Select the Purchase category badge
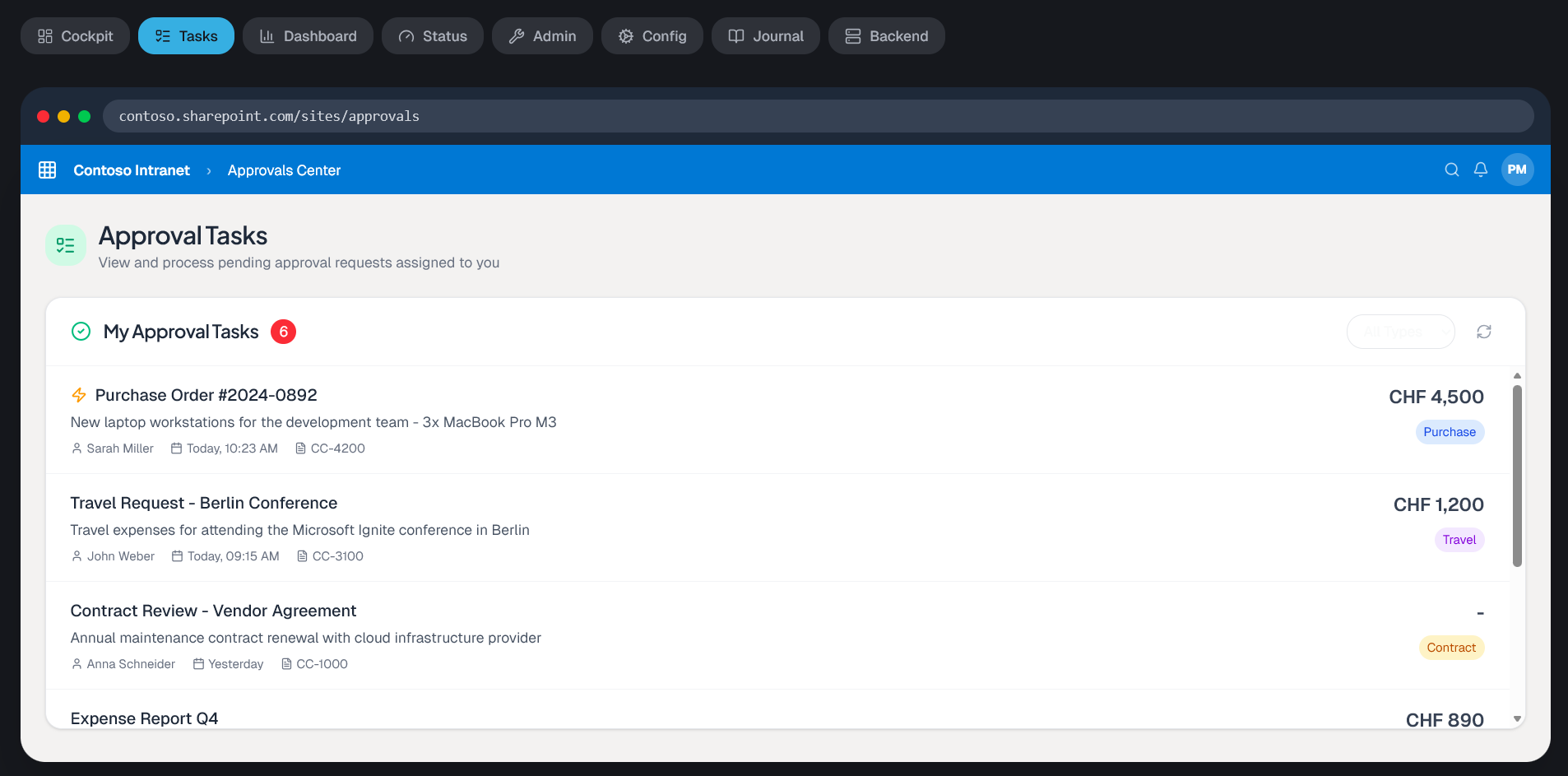The image size is (1568, 776). tap(1450, 431)
